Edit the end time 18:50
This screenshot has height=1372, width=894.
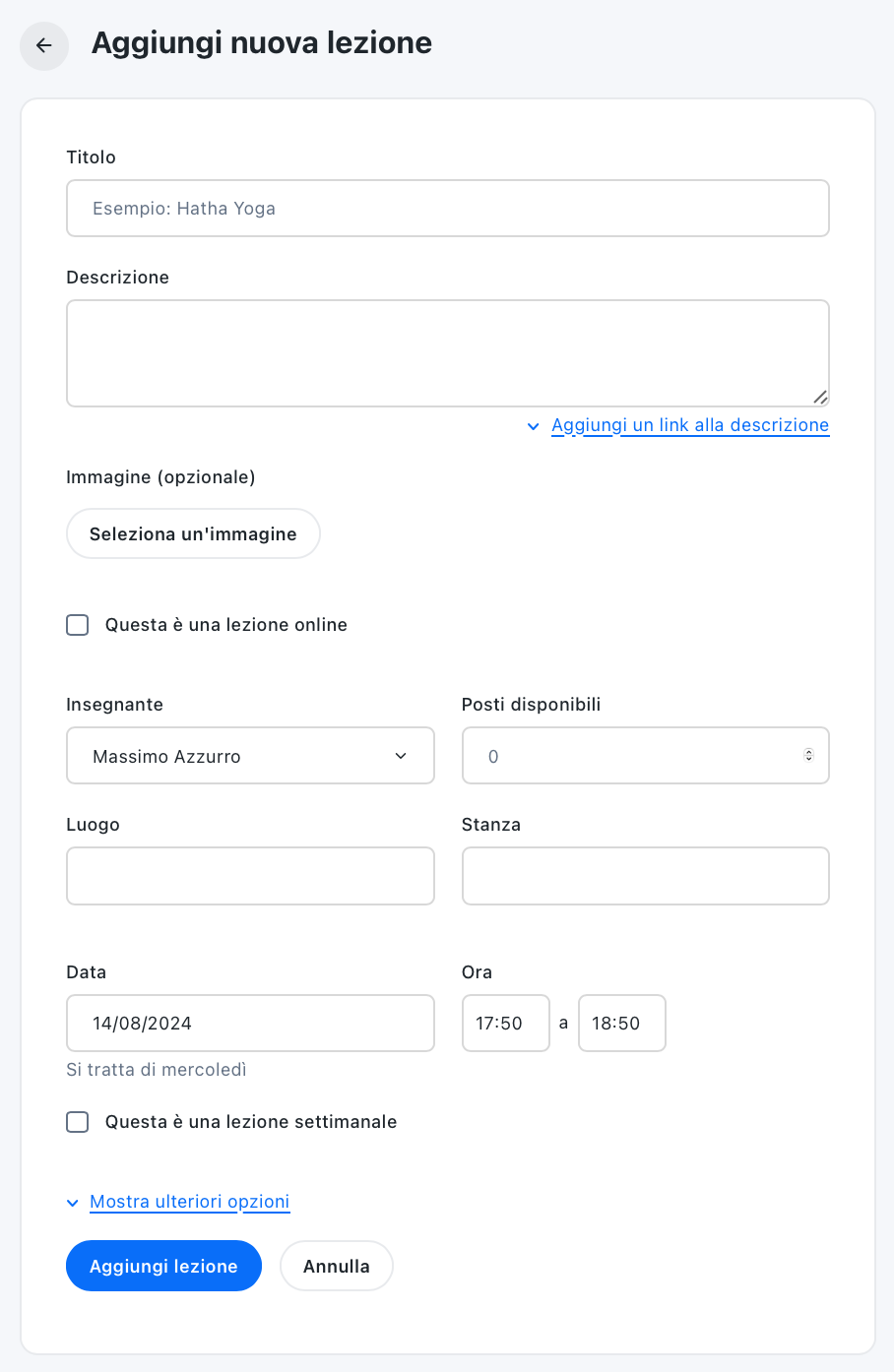tap(622, 1024)
